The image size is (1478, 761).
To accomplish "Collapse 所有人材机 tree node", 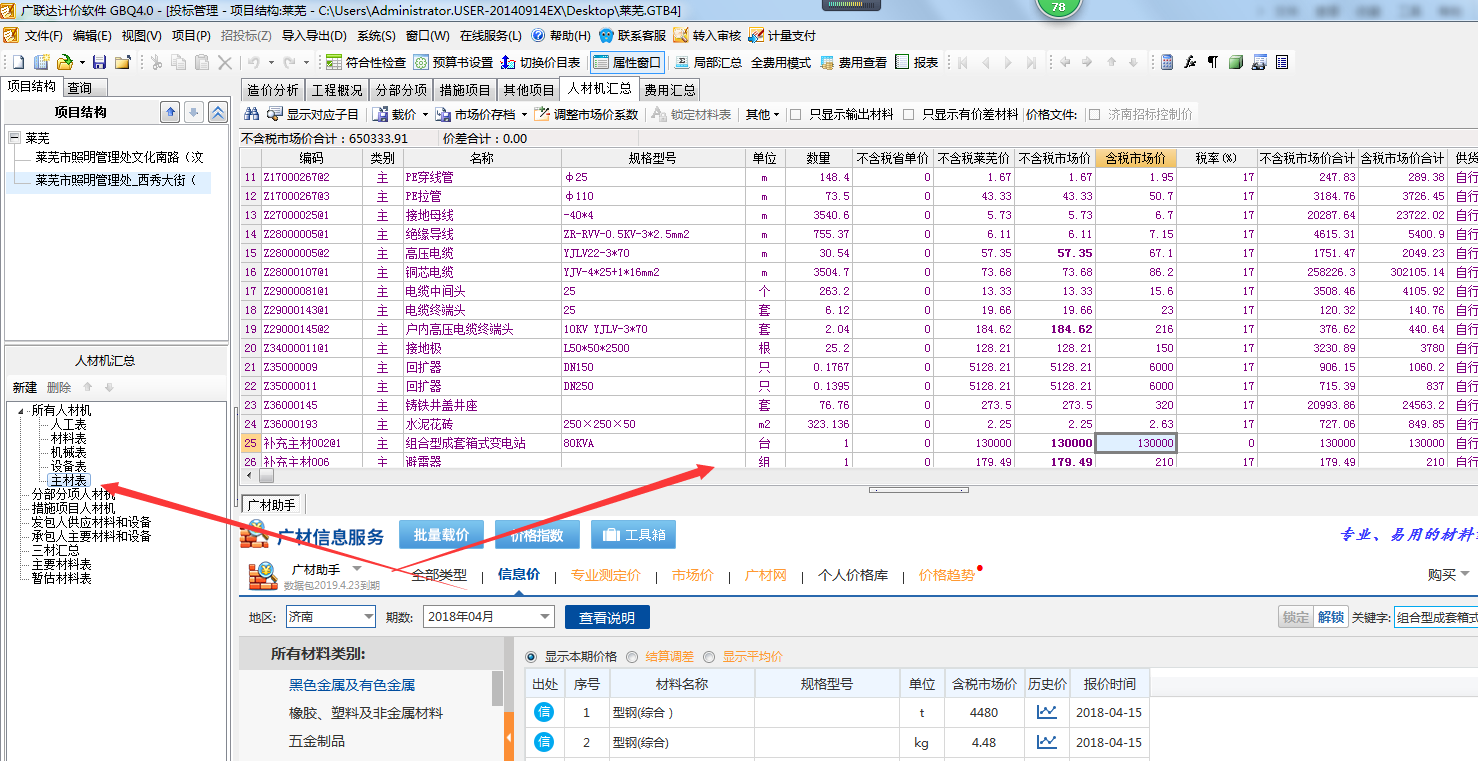I will tap(21, 411).
